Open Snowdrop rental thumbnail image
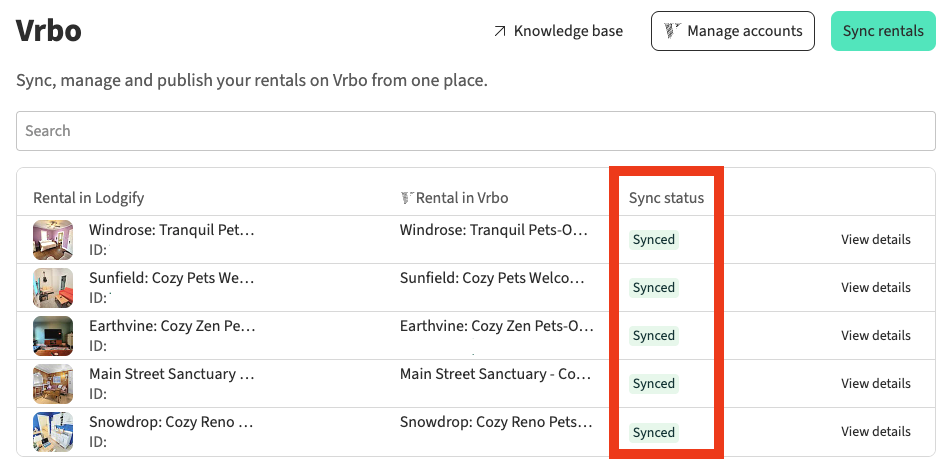This screenshot has width=952, height=471. tap(53, 432)
